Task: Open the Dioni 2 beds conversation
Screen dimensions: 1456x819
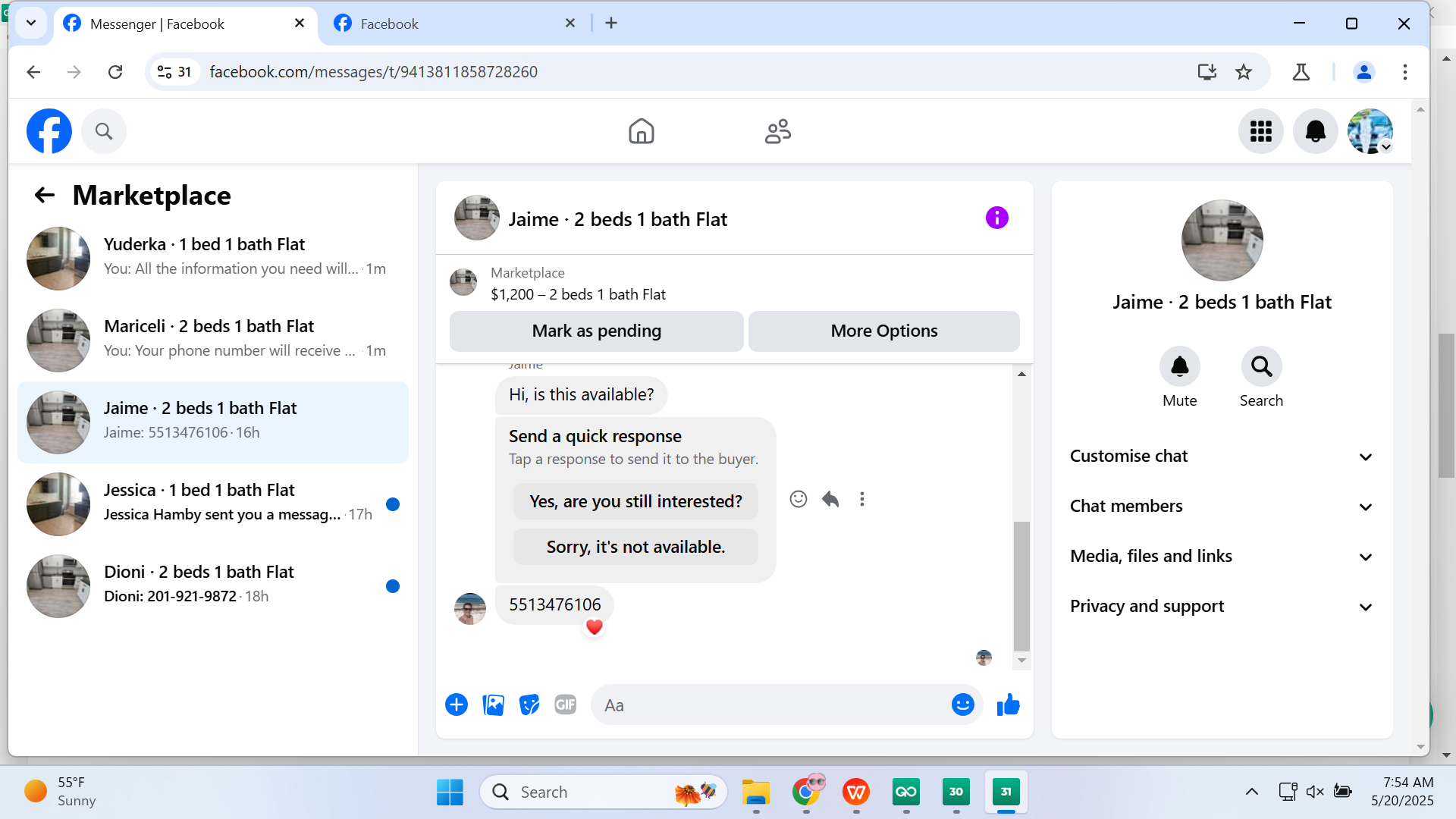Action: pyautogui.click(x=212, y=585)
